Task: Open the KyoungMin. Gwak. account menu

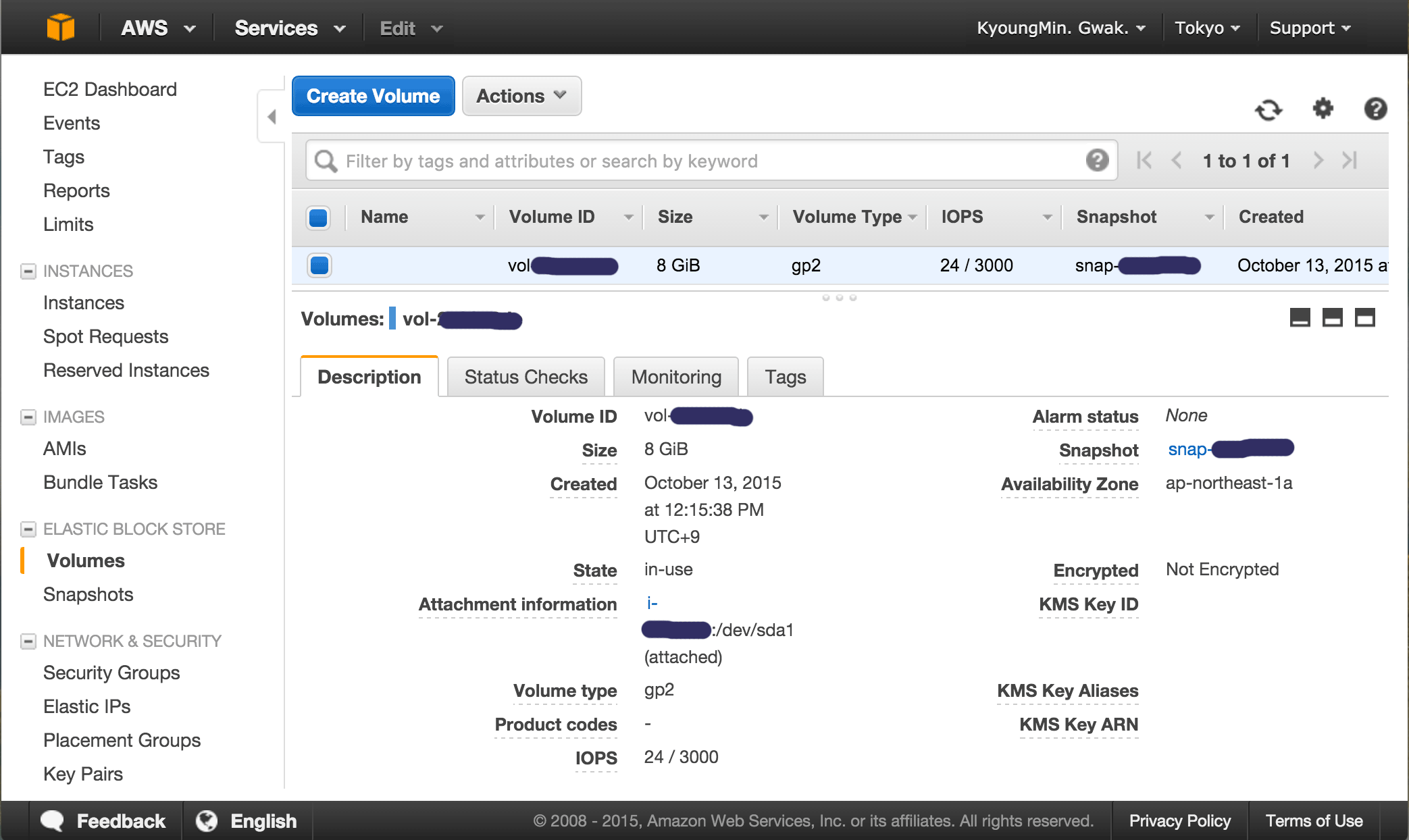Action: (1061, 28)
